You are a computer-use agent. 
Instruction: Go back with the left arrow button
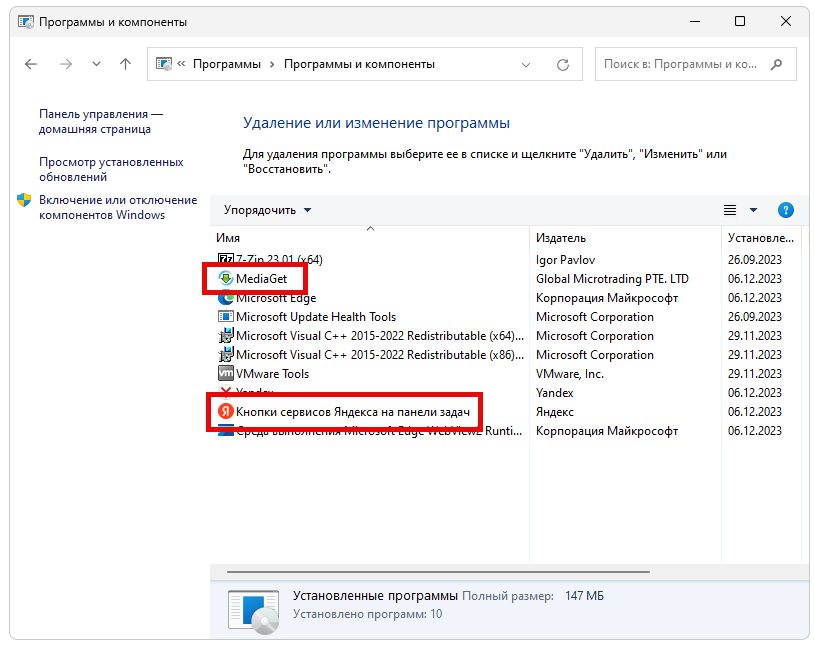point(31,64)
